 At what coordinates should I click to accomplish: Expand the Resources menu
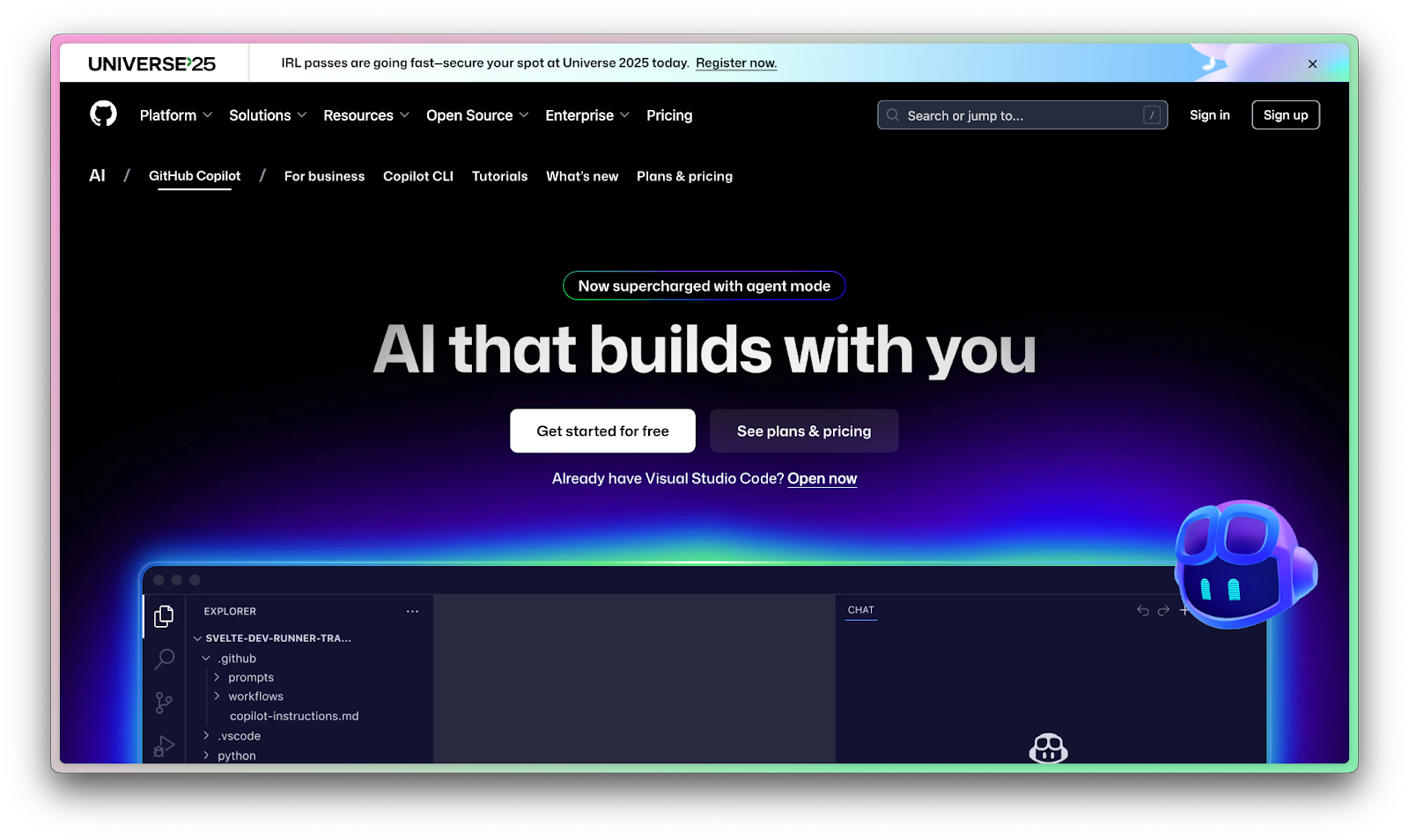point(366,115)
